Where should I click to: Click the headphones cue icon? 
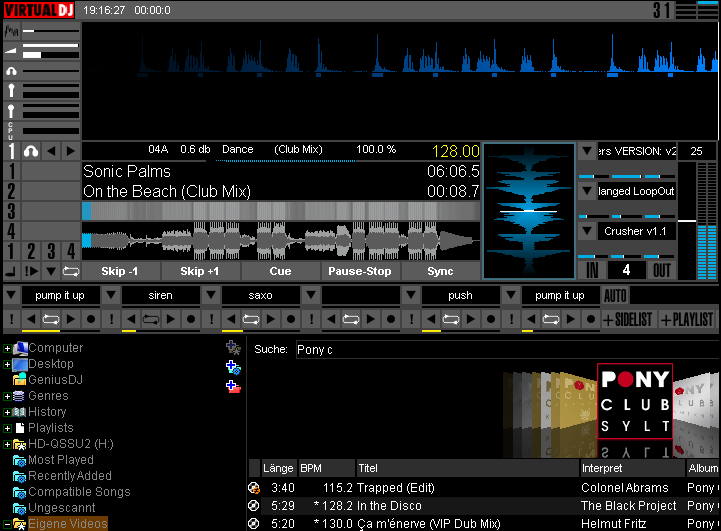(31, 151)
